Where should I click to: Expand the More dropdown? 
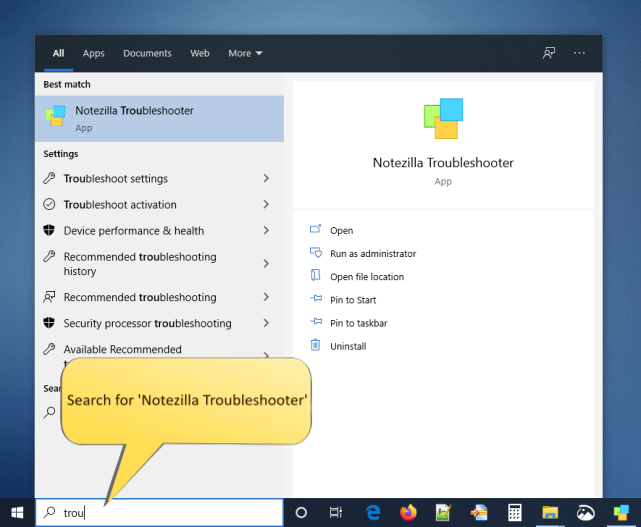[245, 53]
